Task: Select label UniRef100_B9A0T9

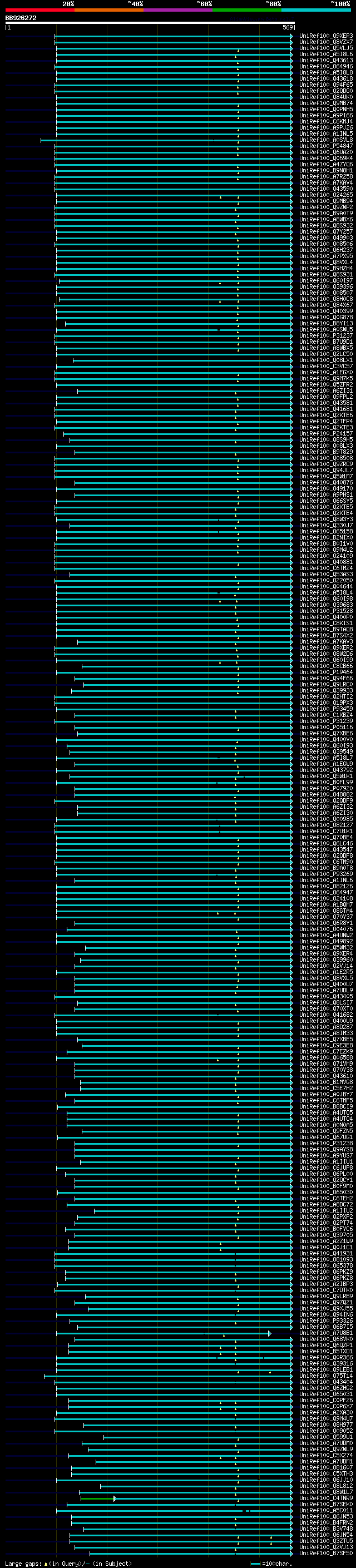Action: pyautogui.click(x=325, y=214)
